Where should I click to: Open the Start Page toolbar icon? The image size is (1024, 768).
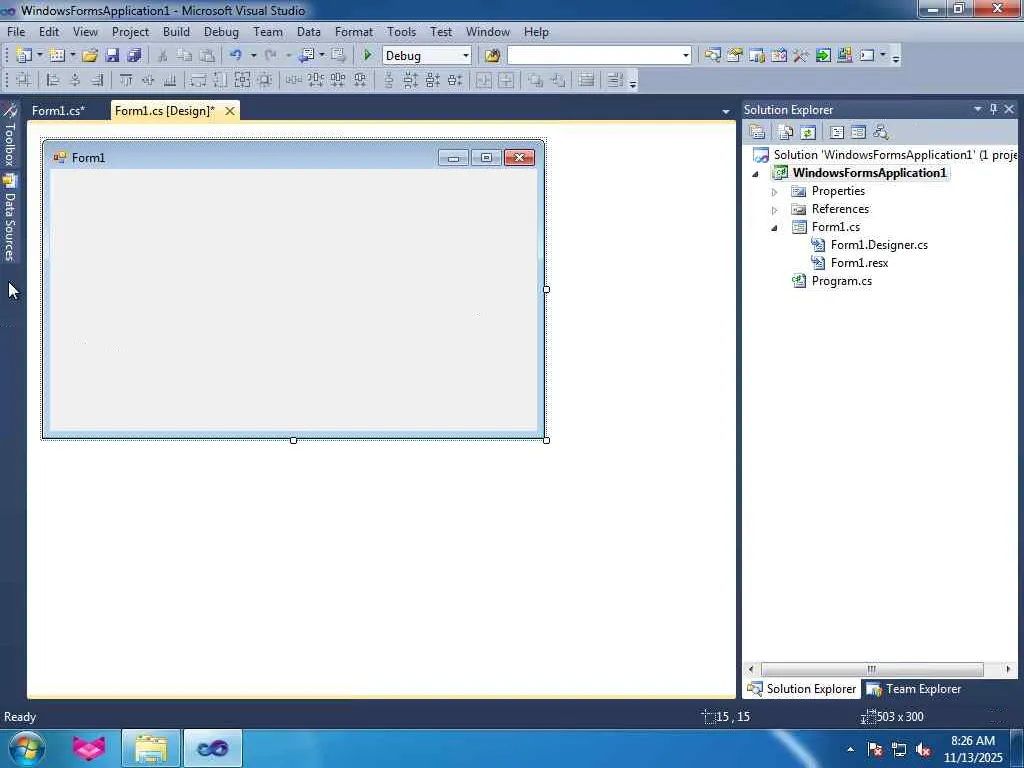(823, 56)
